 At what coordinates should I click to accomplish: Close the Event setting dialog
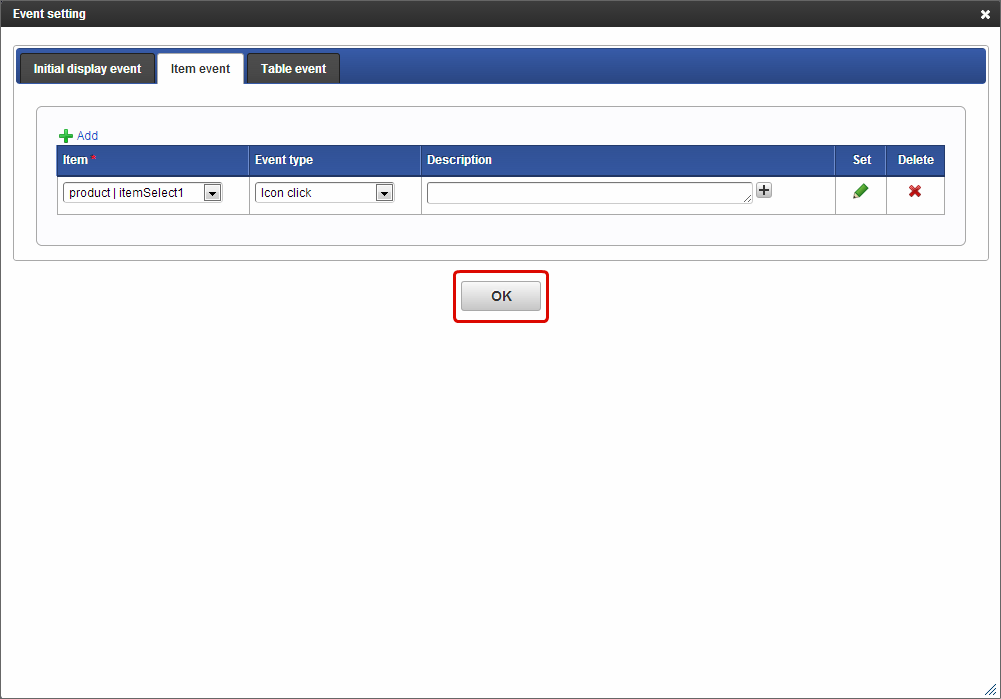985,14
